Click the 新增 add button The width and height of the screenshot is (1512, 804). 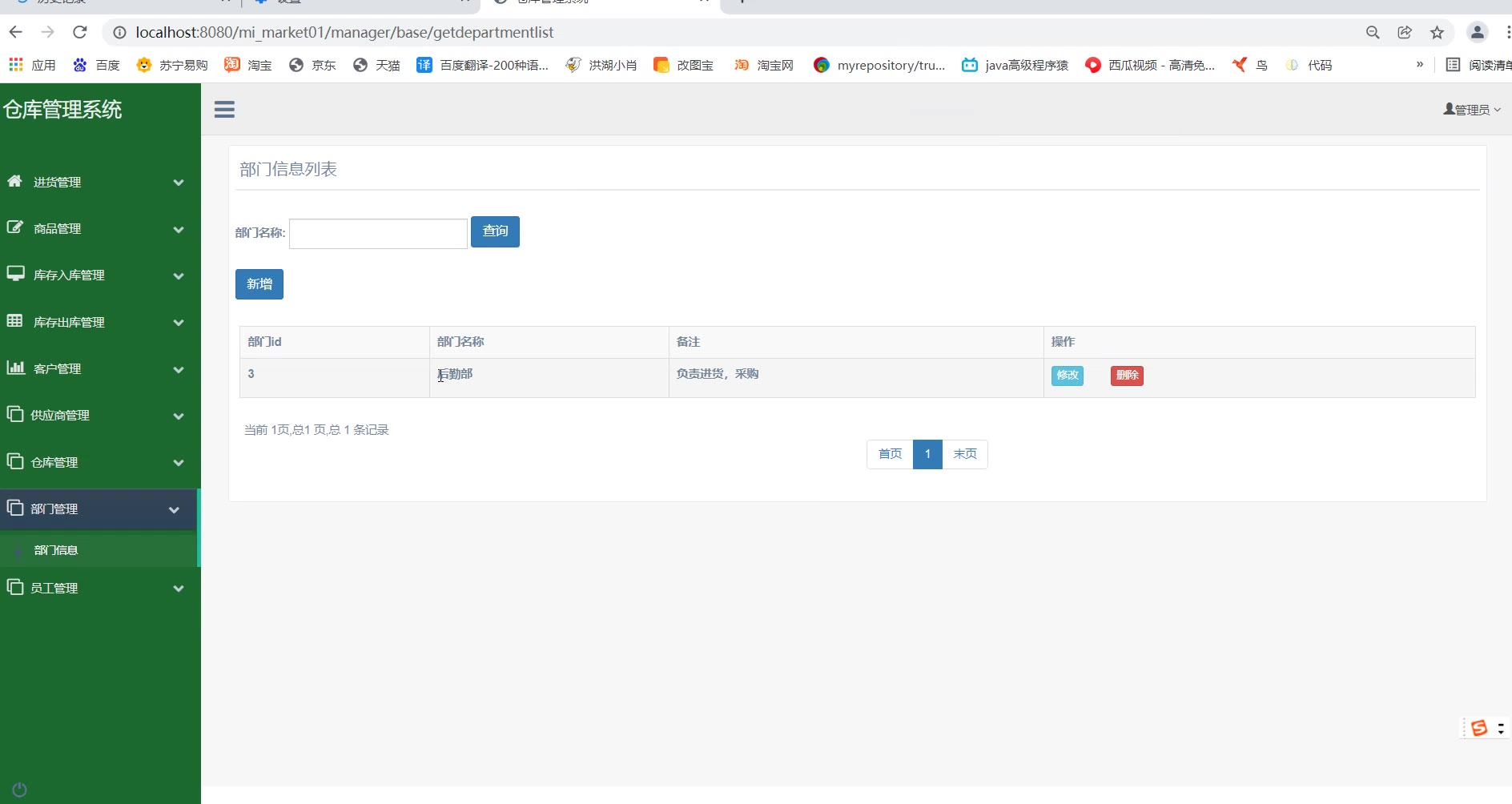tap(259, 284)
